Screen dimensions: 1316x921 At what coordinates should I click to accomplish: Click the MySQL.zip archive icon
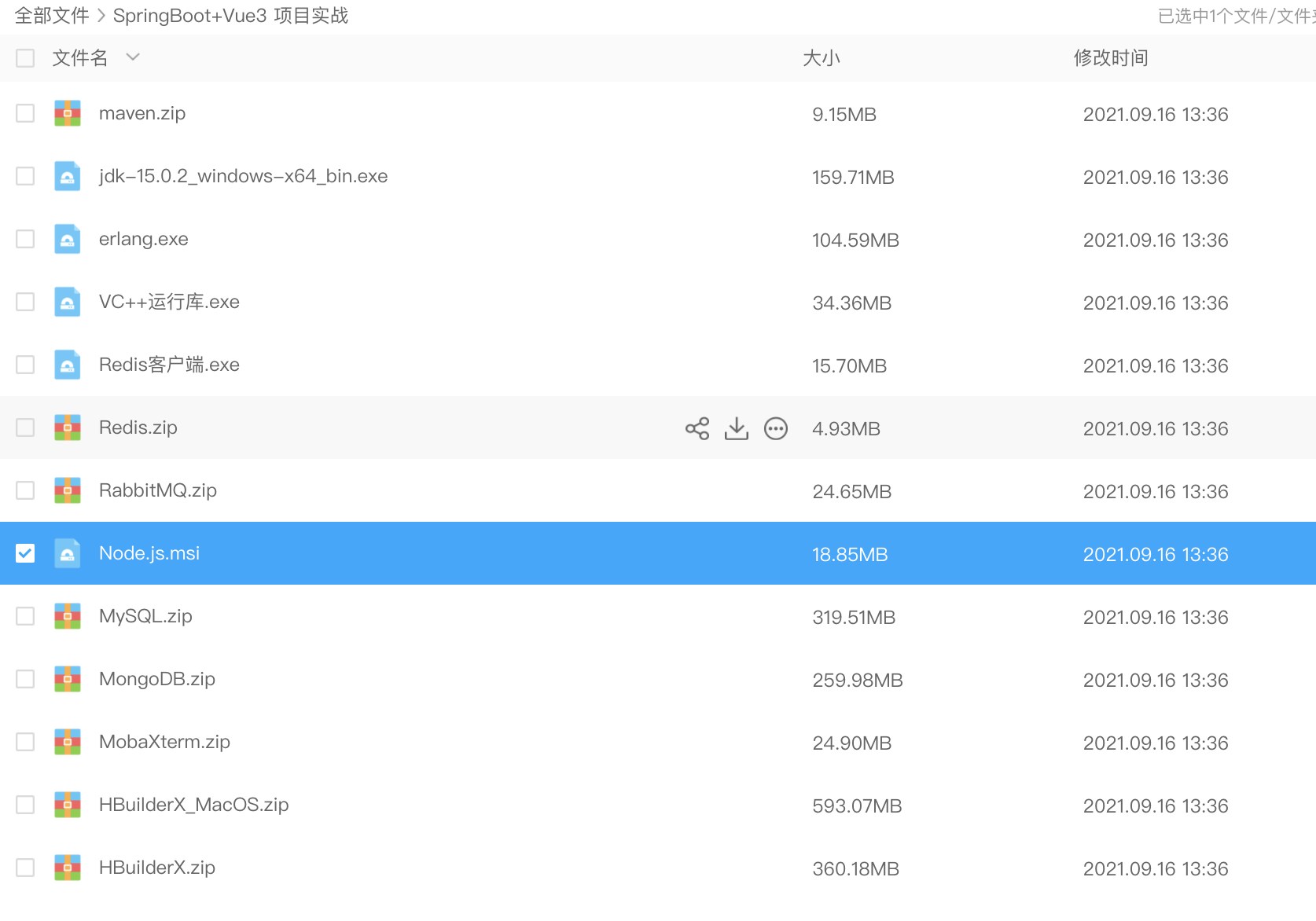[68, 616]
